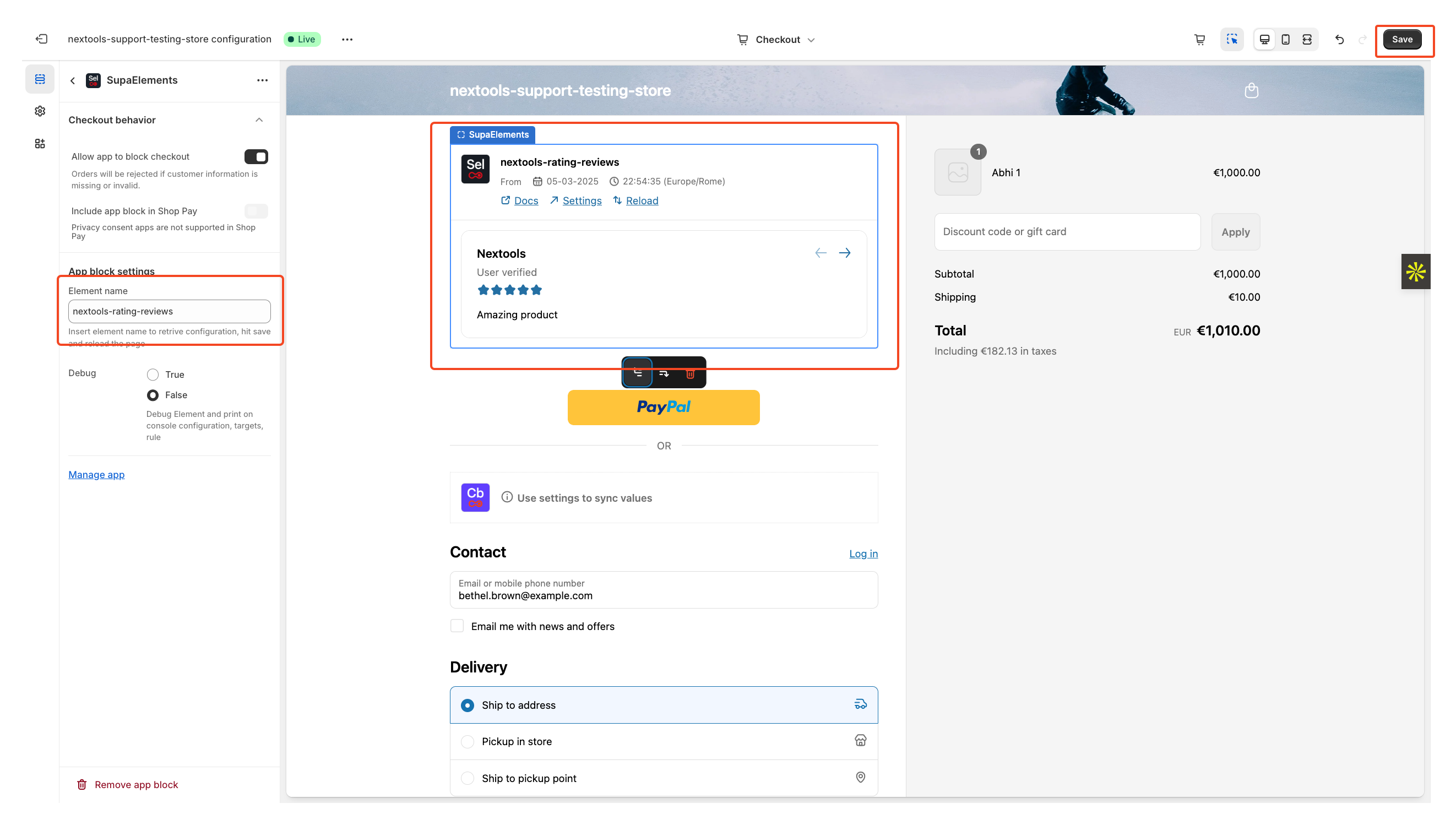Click the five-star rating in review
This screenshot has height=825, width=1456.
coord(509,290)
